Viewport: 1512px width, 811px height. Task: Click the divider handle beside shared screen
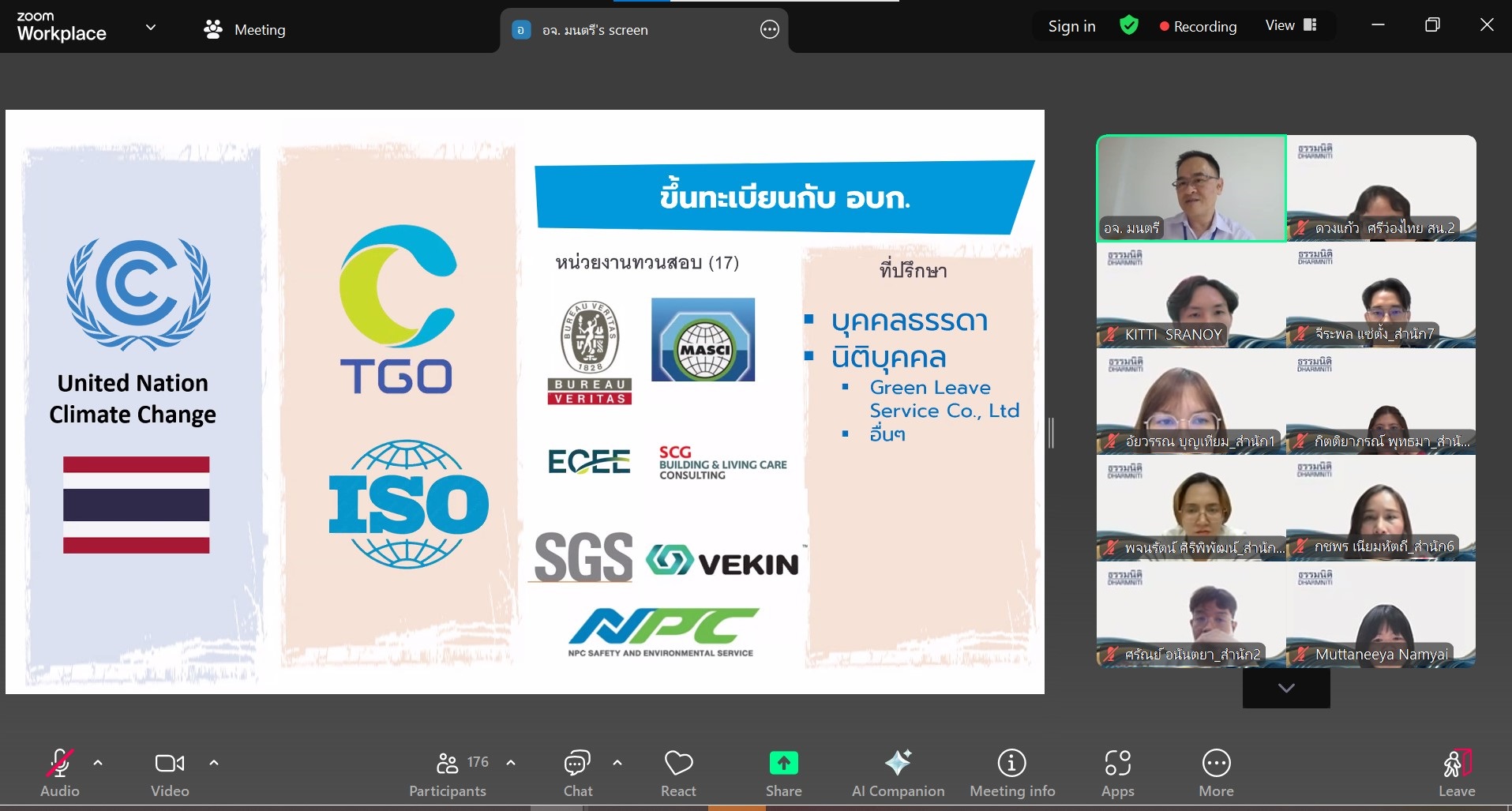click(1051, 433)
